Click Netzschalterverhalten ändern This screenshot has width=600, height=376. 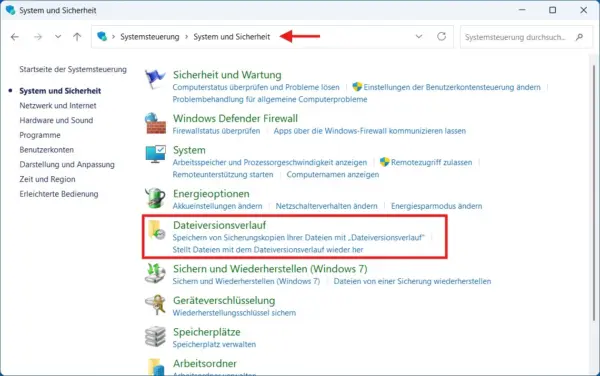click(326, 206)
